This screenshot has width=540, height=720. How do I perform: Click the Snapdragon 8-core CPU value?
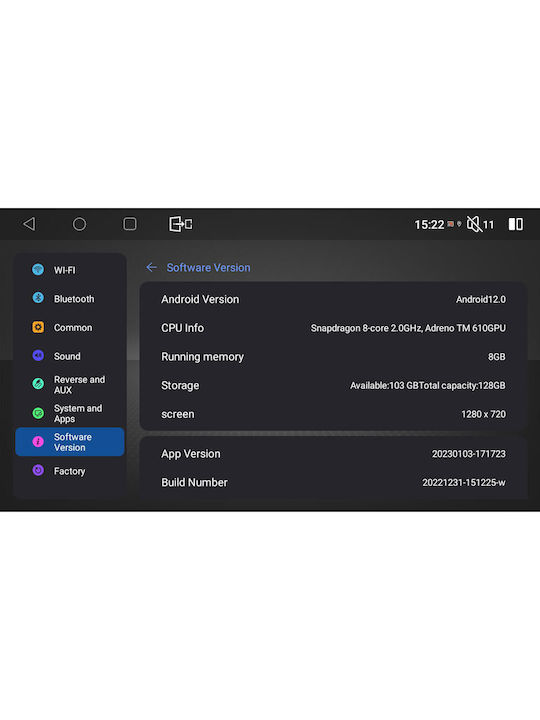(408, 328)
